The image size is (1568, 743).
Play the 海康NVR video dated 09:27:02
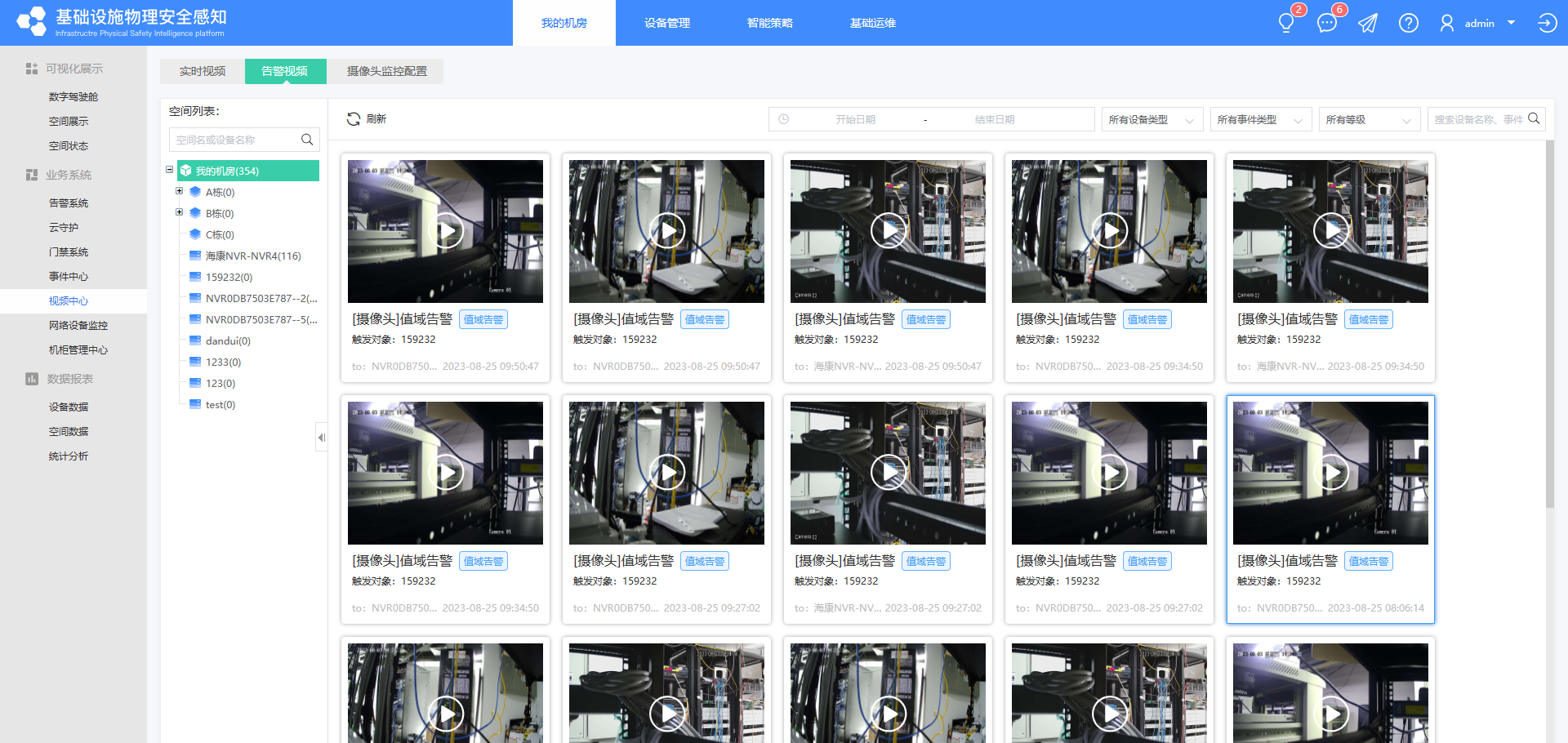click(x=889, y=472)
